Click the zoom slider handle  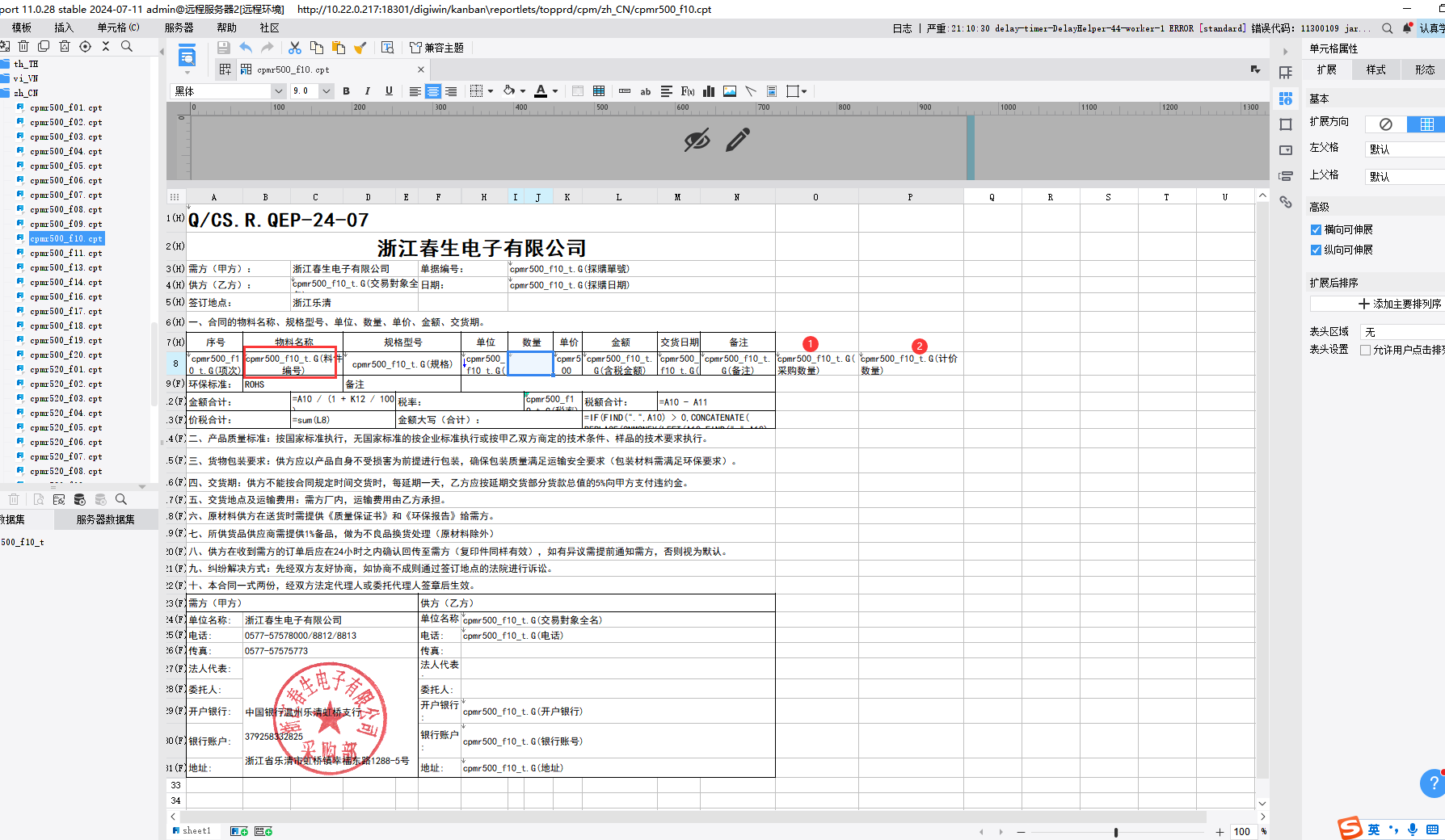coord(1116,832)
